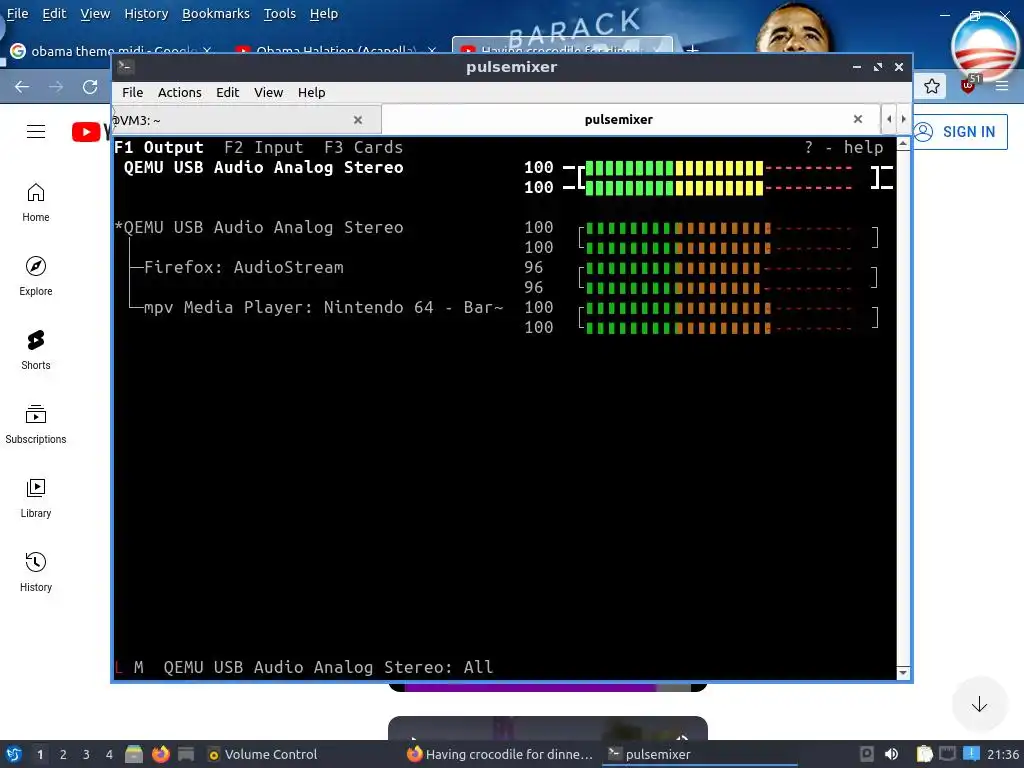Close the pulsemixer terminal tab
The width and height of the screenshot is (1024, 768).
pyautogui.click(x=858, y=119)
